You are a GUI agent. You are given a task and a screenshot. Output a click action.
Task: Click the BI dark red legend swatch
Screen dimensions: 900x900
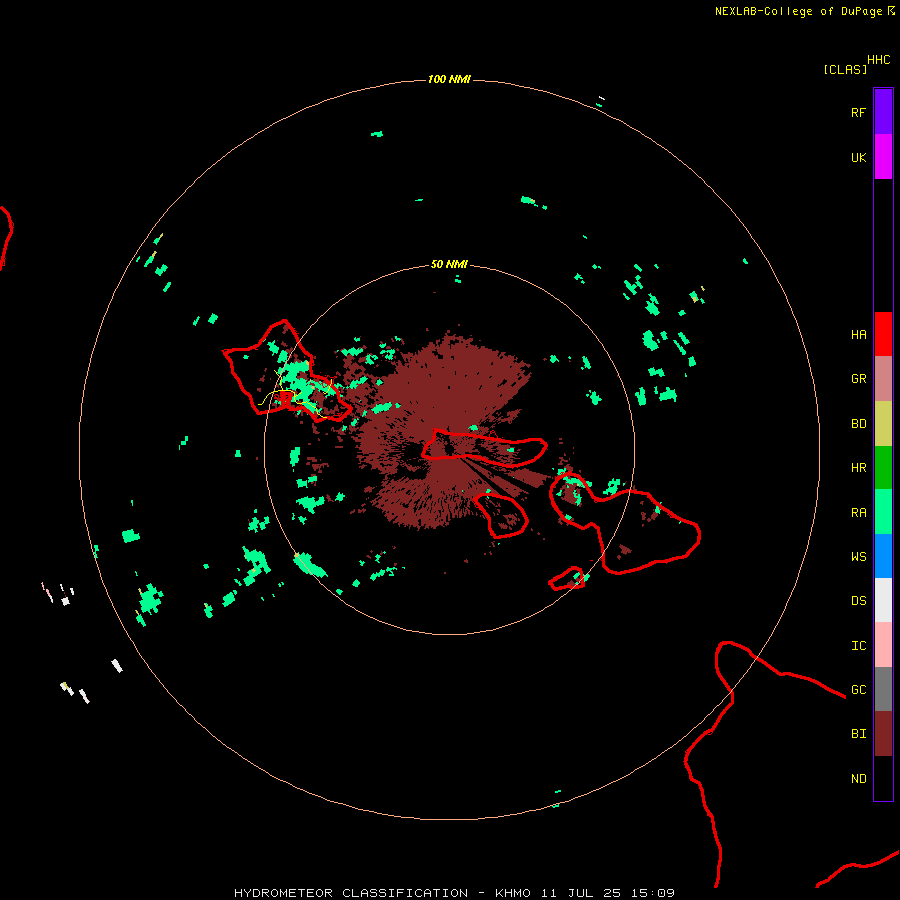[883, 734]
